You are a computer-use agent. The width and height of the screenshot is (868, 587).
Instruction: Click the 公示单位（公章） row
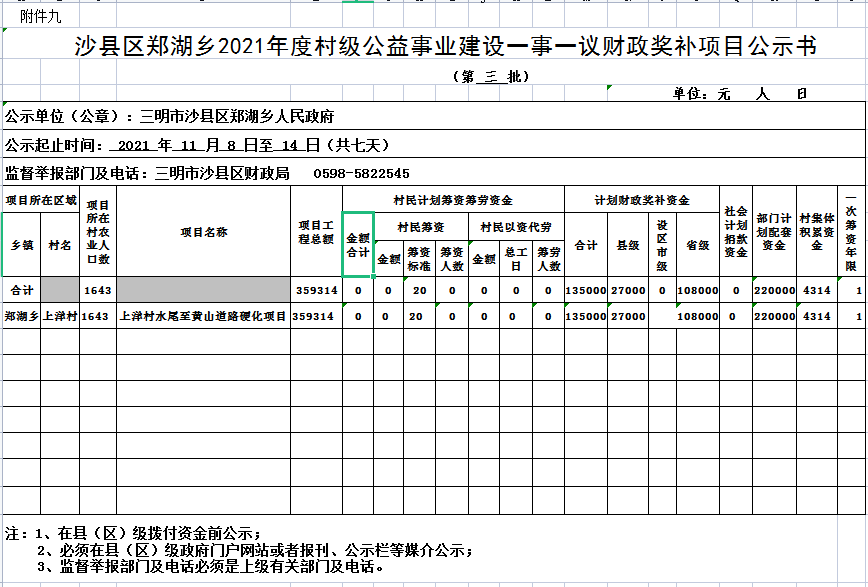coord(170,116)
